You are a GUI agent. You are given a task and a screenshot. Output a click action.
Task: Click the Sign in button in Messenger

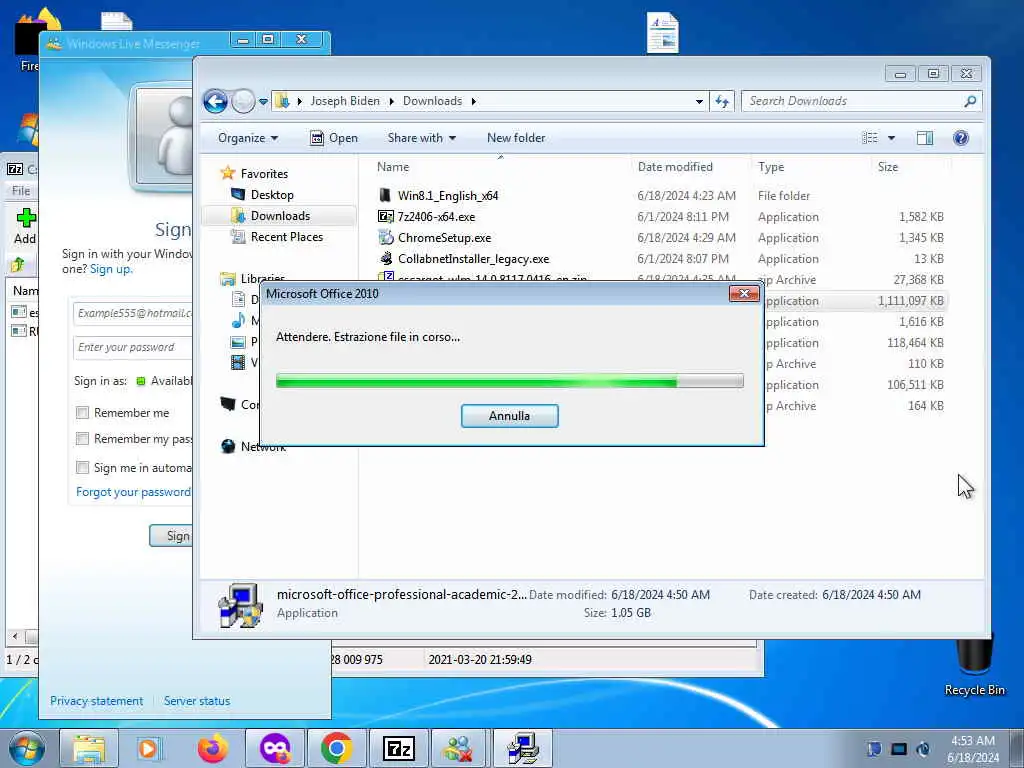[171, 536]
